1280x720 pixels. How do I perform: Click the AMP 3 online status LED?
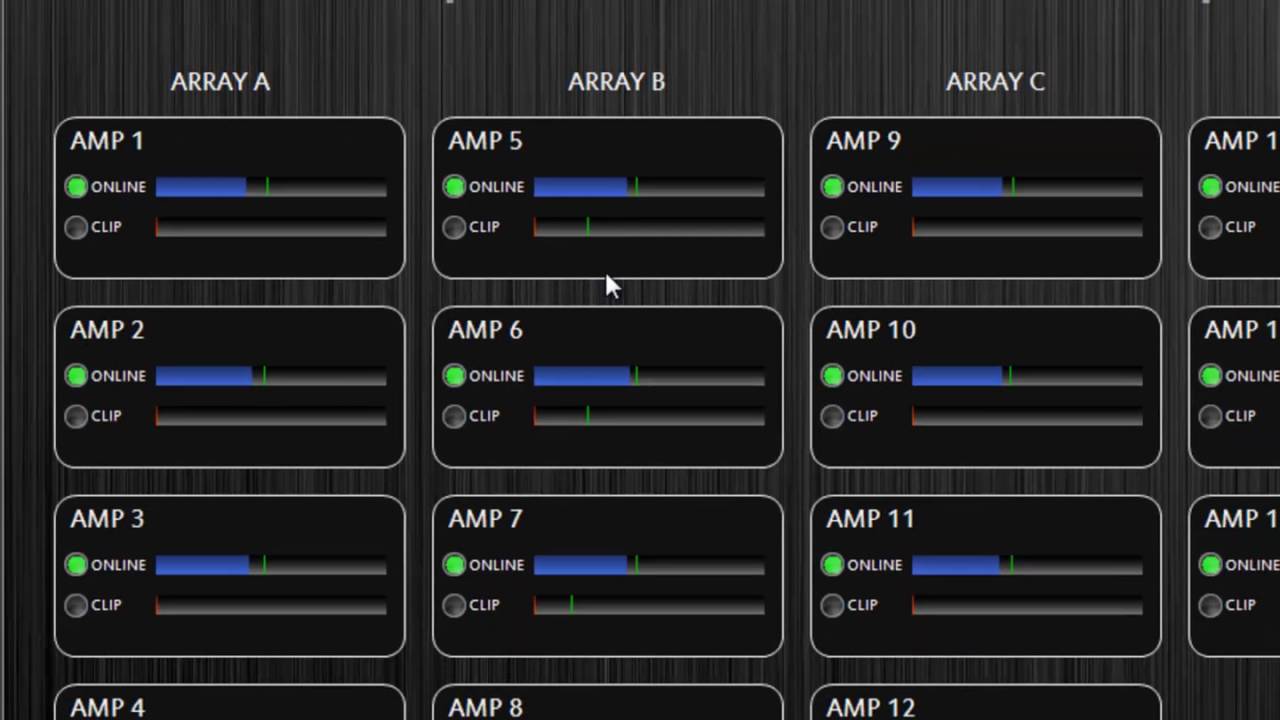coord(77,565)
